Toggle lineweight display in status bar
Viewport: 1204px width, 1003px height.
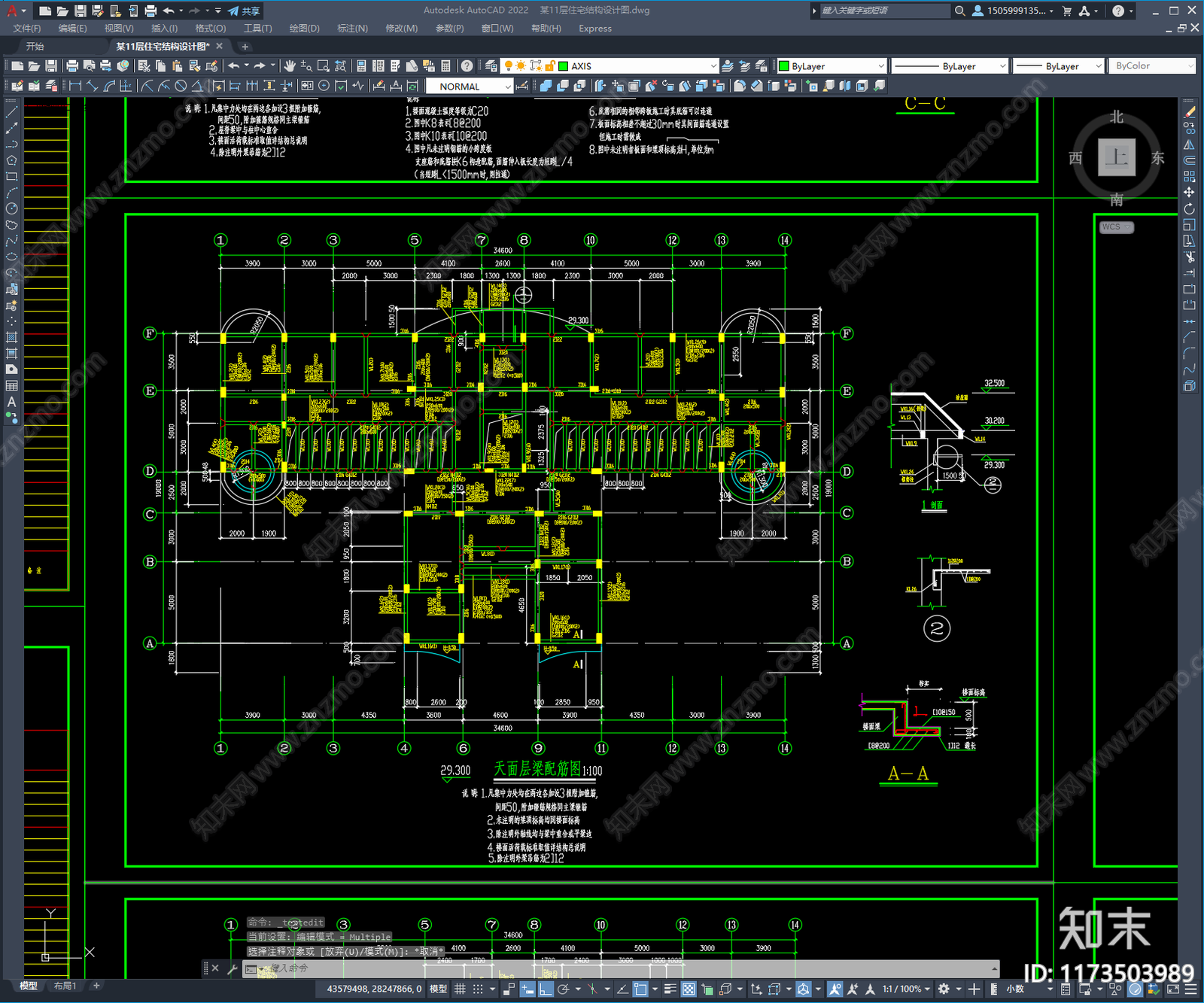[x=670, y=989]
